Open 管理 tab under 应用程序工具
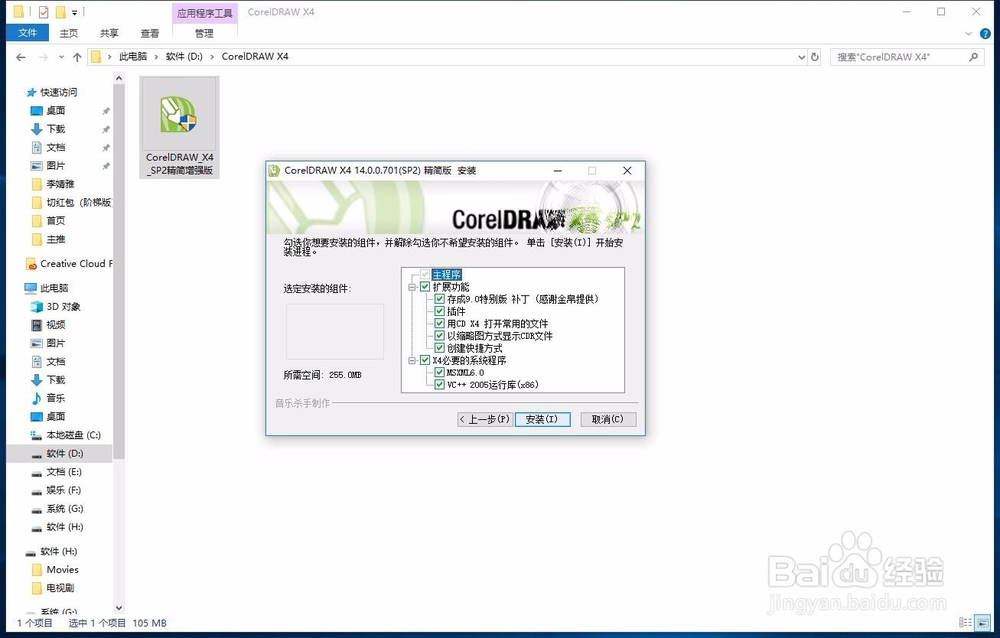This screenshot has height=638, width=1000. point(204,33)
